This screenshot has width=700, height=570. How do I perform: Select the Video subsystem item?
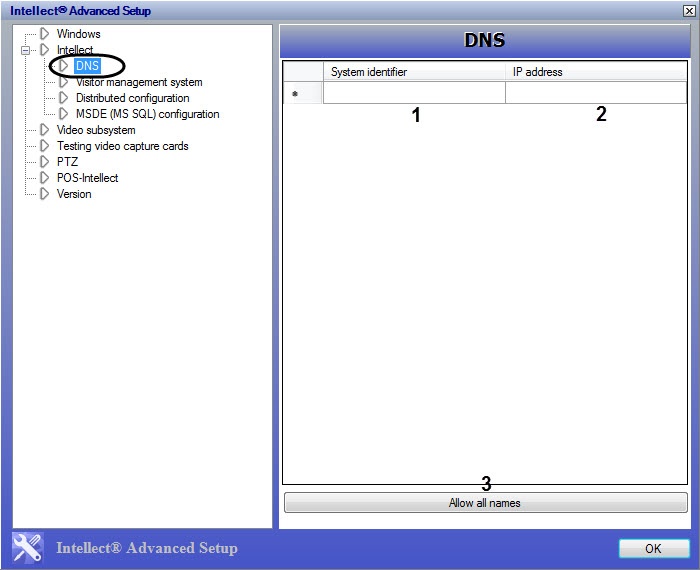pyautogui.click(x=96, y=130)
